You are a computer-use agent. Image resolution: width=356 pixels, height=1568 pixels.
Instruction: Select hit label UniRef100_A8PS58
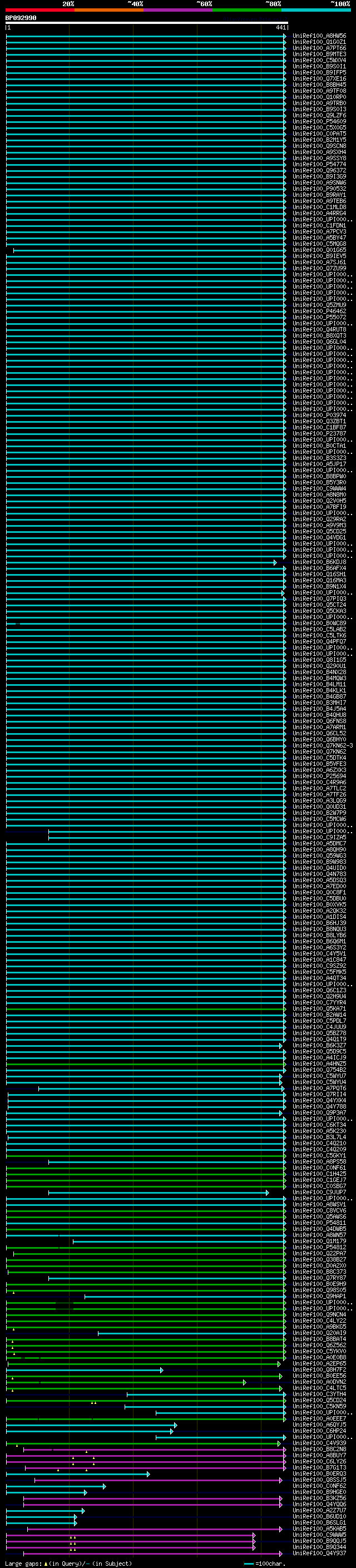tap(319, 1161)
